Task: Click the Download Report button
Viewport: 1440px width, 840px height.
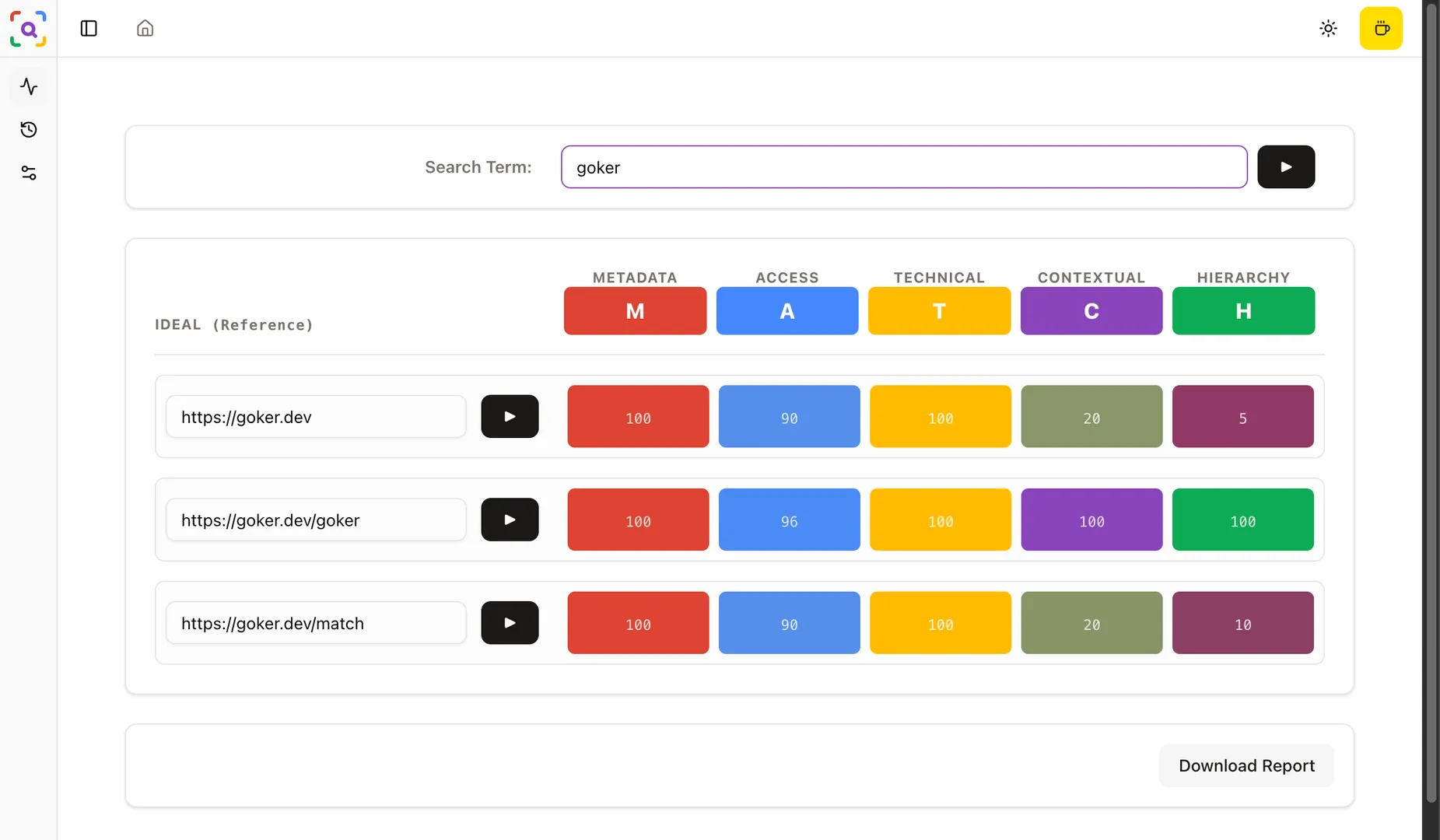Action: click(1246, 765)
